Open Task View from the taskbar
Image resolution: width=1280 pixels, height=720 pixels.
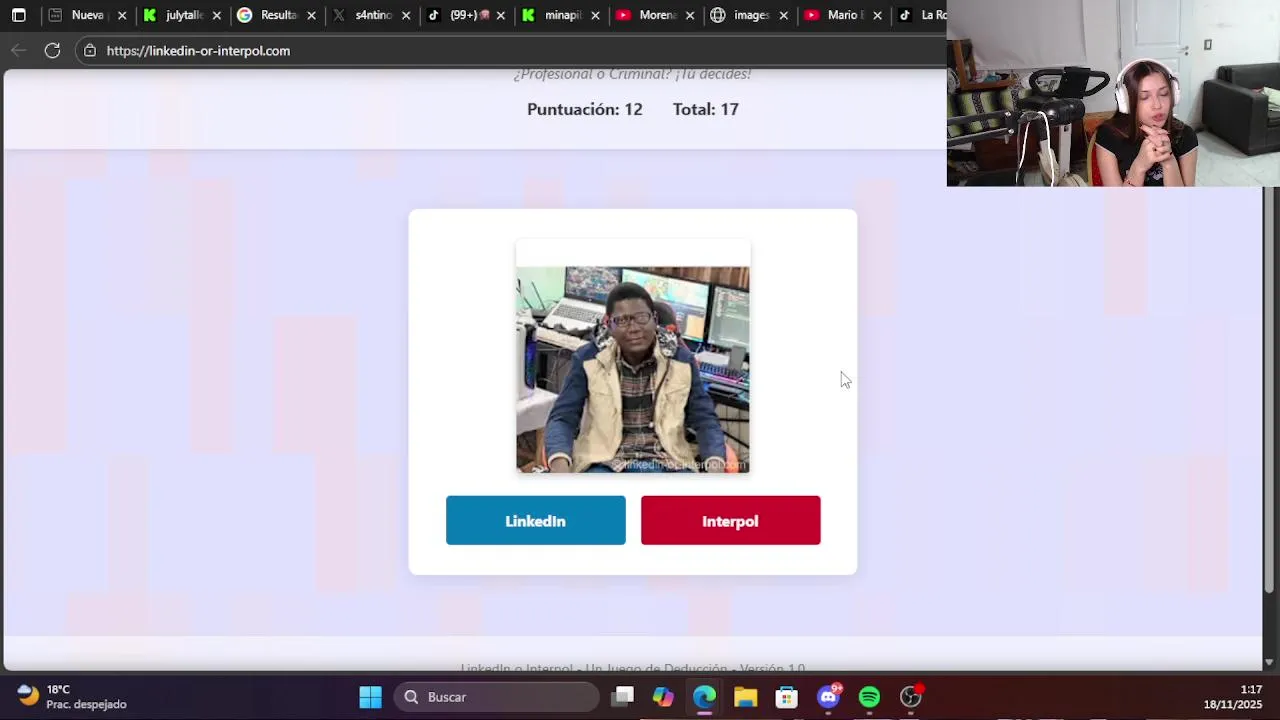[x=623, y=697]
